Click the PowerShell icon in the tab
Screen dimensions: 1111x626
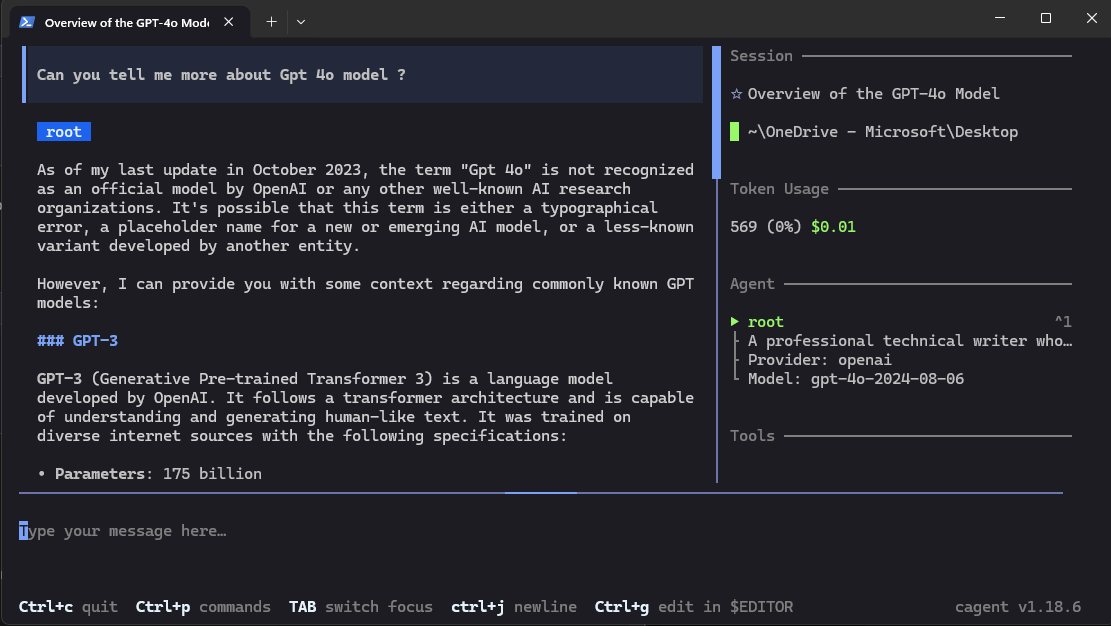click(x=27, y=22)
